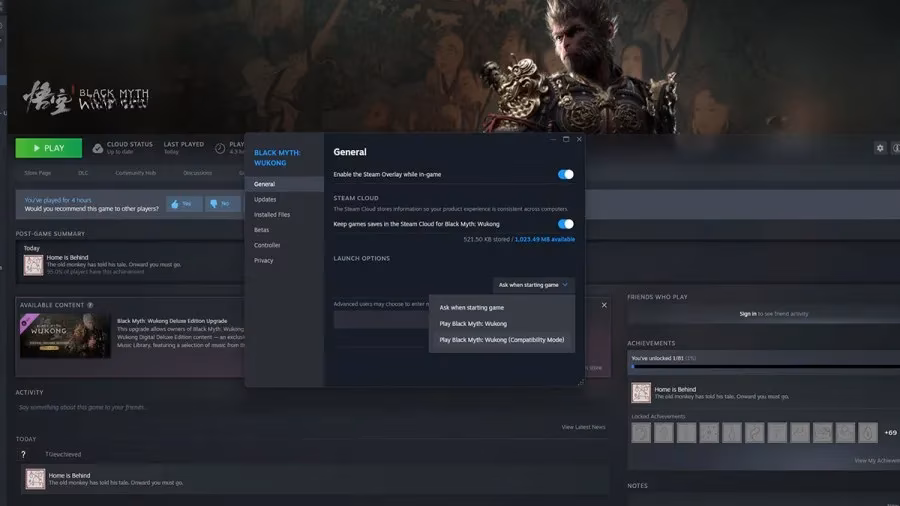Image resolution: width=900 pixels, height=506 pixels.
Task: Click Home is Behind icon in Today activity
Action: coord(35,479)
